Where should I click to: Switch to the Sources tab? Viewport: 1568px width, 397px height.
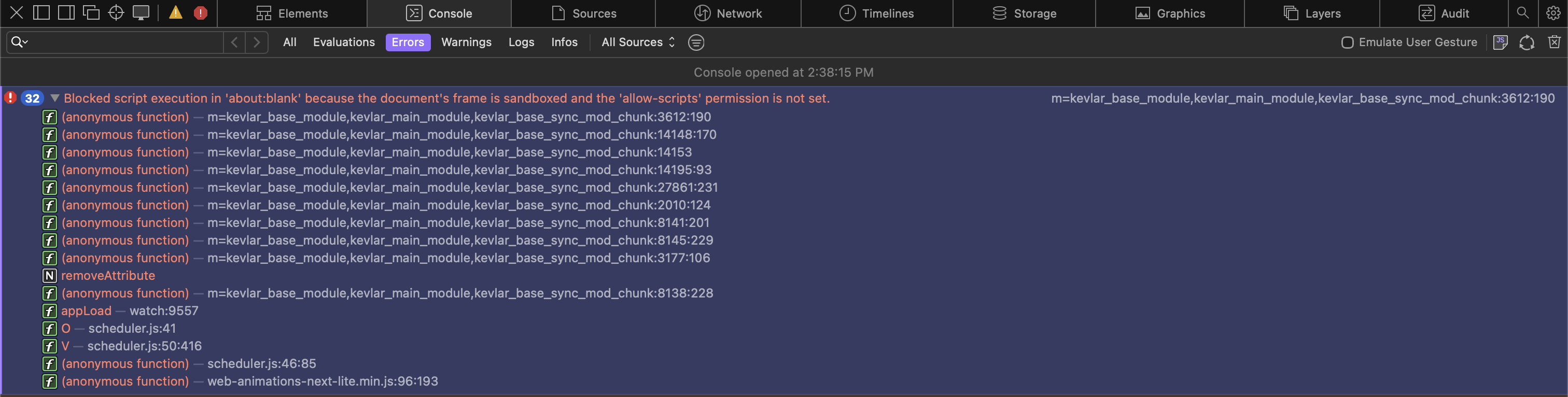583,13
